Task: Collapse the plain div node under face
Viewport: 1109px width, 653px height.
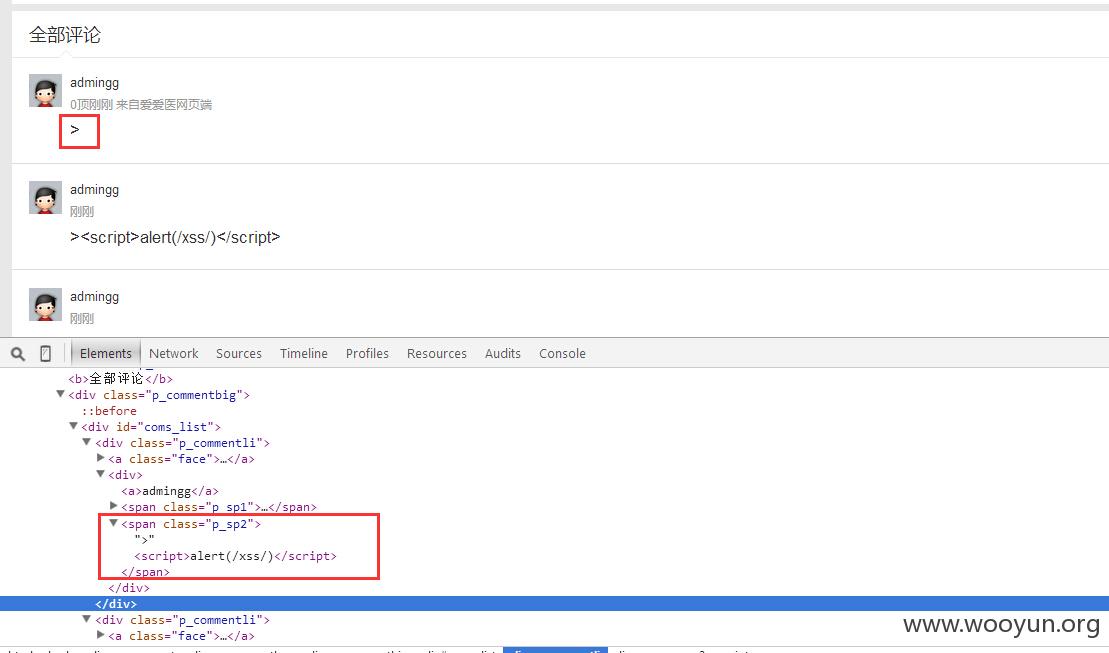Action: tap(100, 474)
